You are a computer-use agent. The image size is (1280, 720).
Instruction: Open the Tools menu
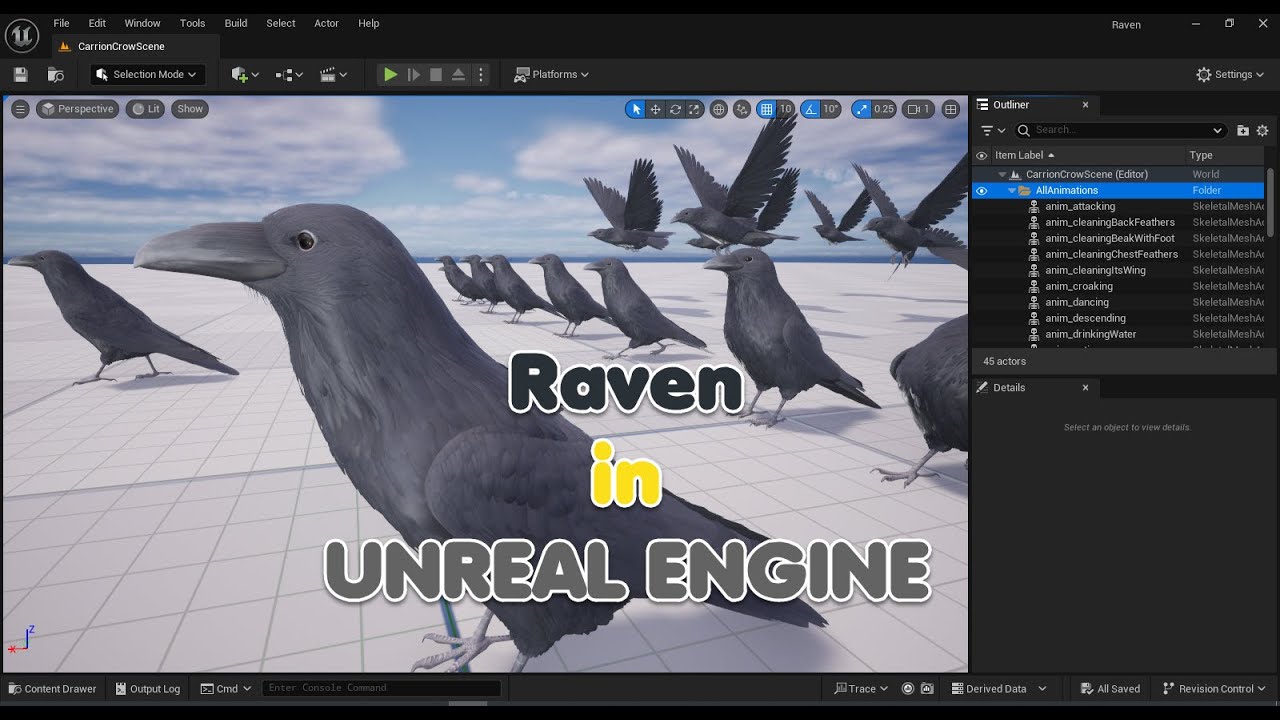click(x=192, y=23)
